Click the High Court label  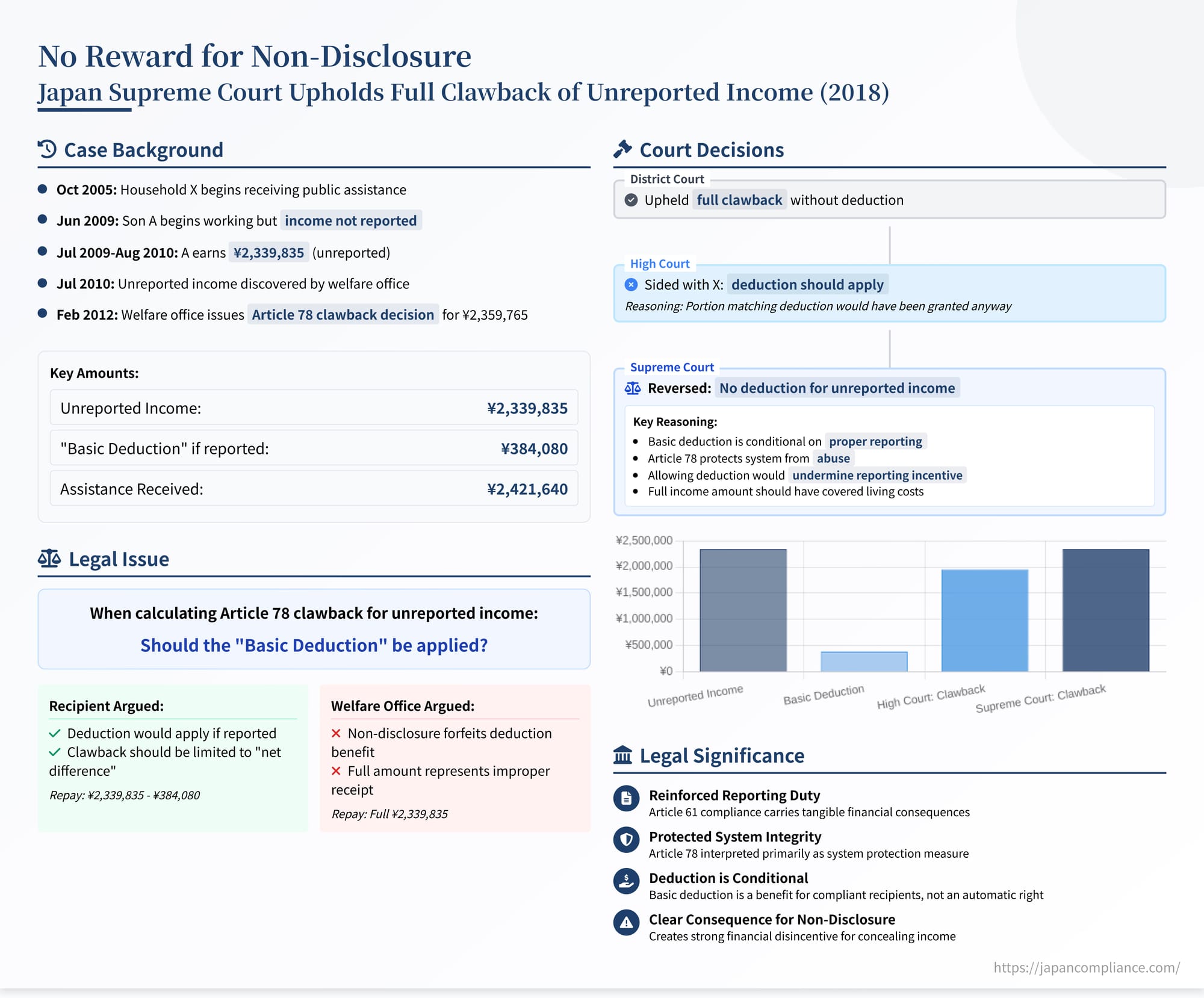(660, 264)
